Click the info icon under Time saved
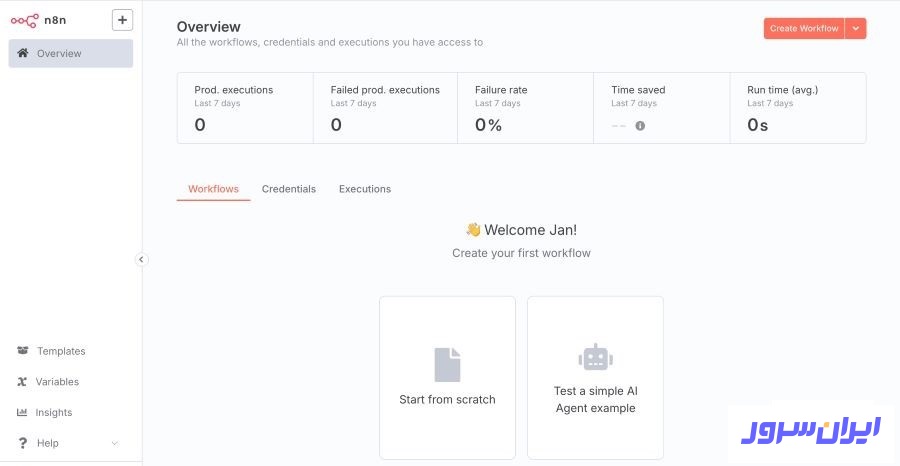The height and width of the screenshot is (466, 900). pyautogui.click(x=640, y=126)
